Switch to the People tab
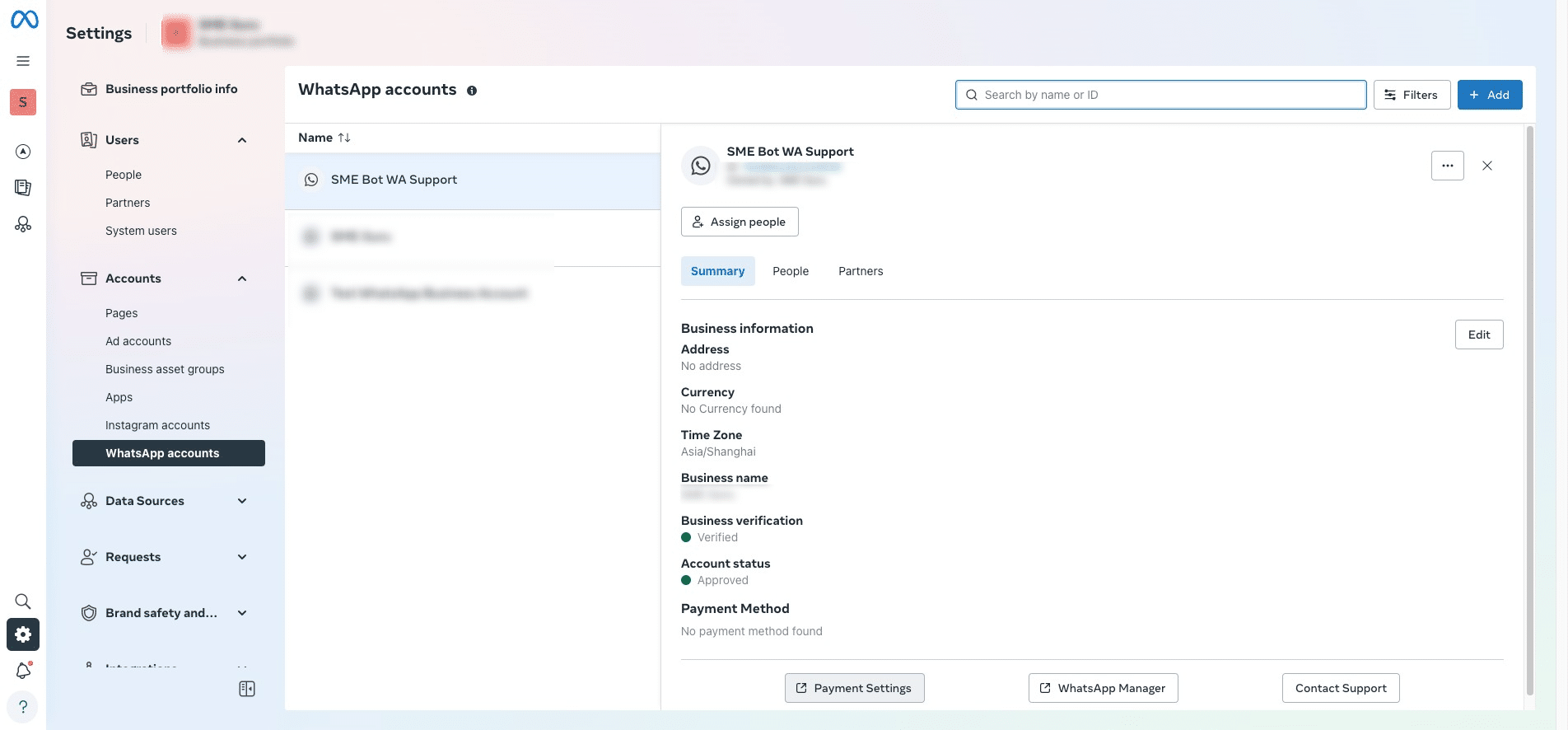Image resolution: width=1568 pixels, height=730 pixels. point(791,271)
